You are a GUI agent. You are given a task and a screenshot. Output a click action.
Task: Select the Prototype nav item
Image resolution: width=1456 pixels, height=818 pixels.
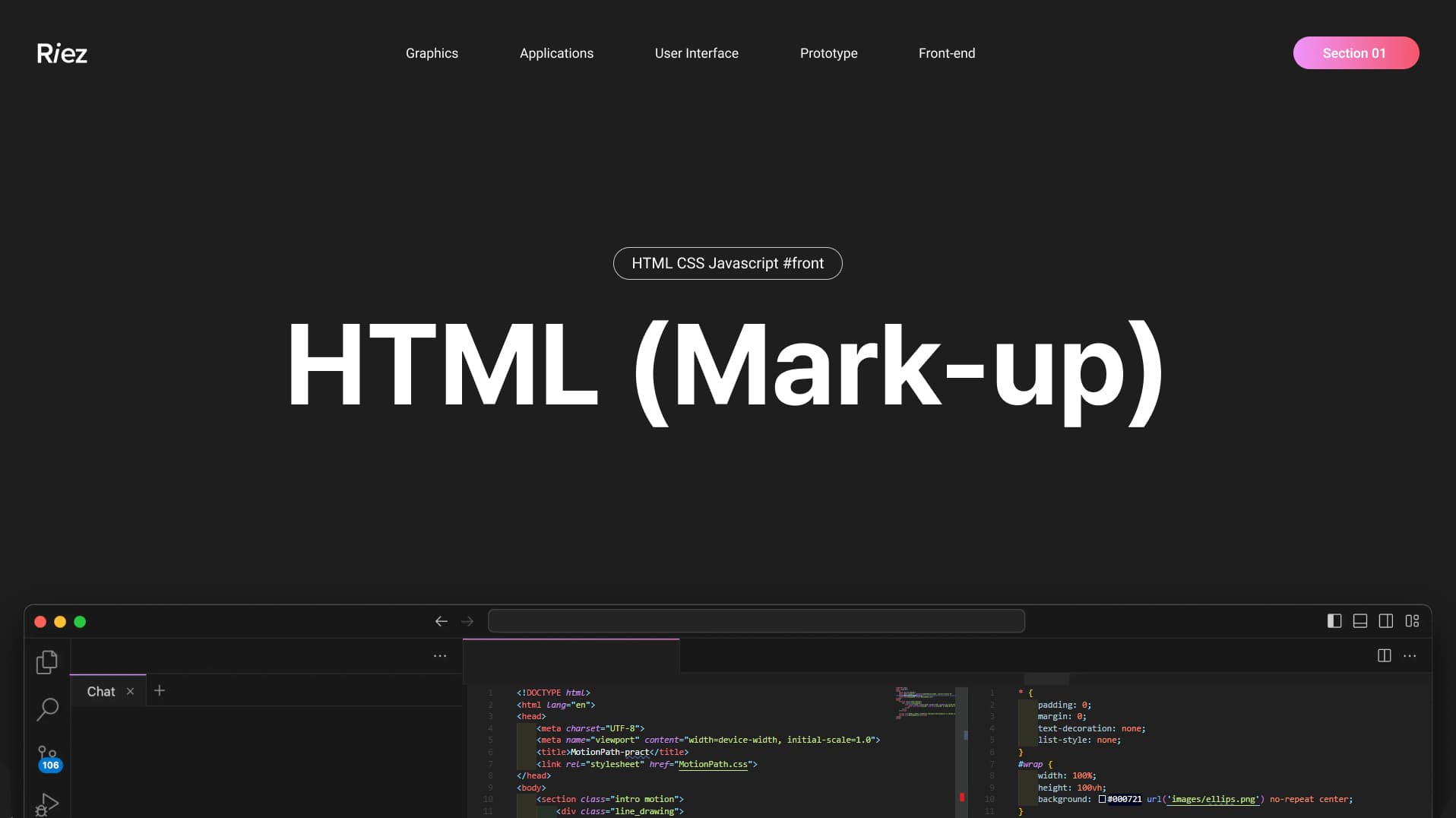pyautogui.click(x=828, y=53)
